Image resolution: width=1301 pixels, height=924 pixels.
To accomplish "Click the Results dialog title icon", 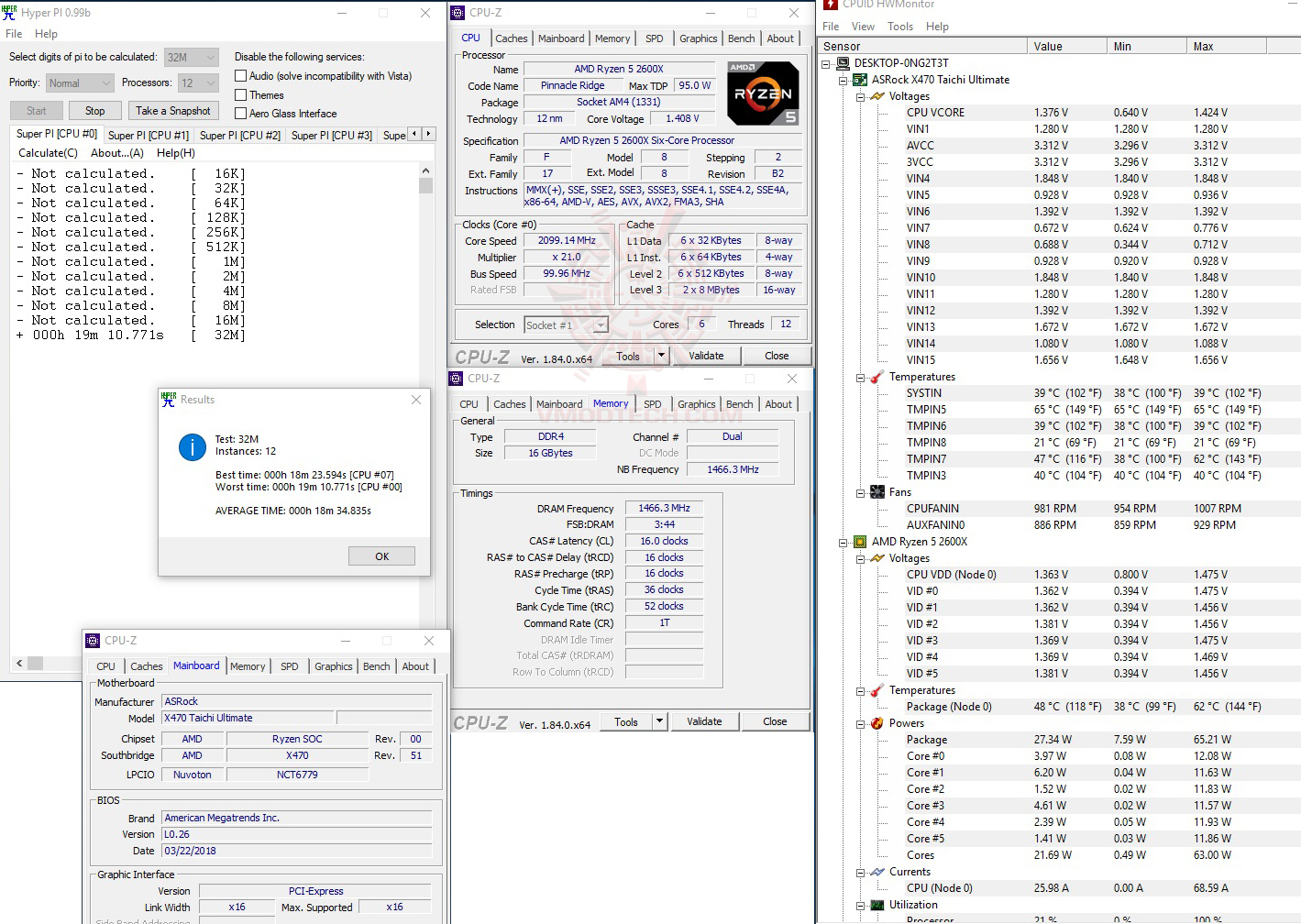I will click(x=169, y=400).
